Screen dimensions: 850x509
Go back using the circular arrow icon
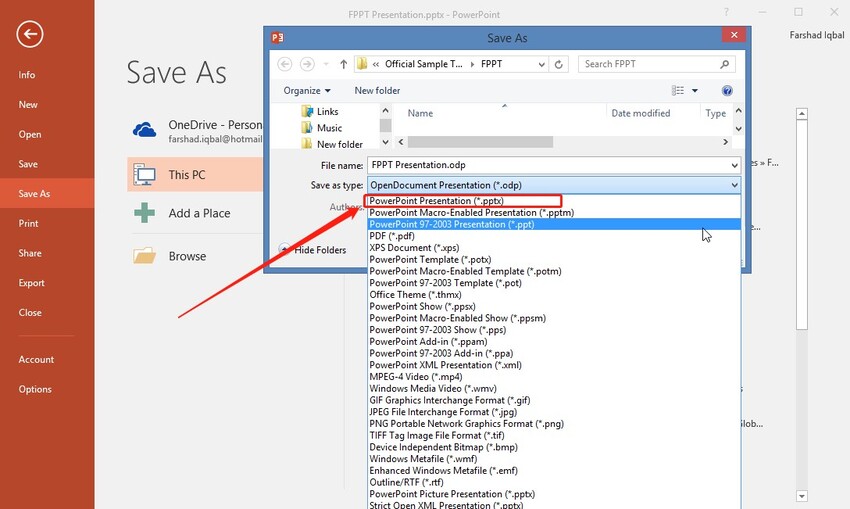30,34
